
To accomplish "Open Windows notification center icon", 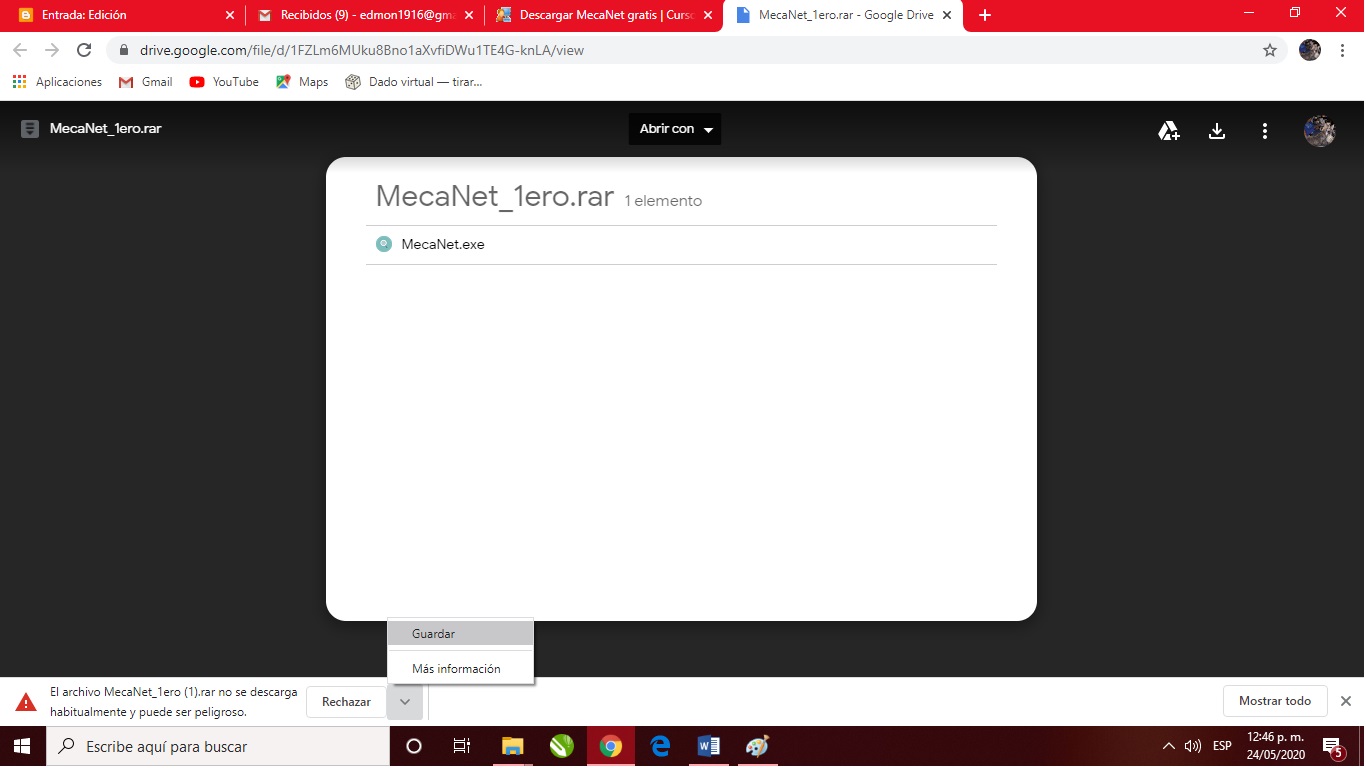I will 1333,746.
